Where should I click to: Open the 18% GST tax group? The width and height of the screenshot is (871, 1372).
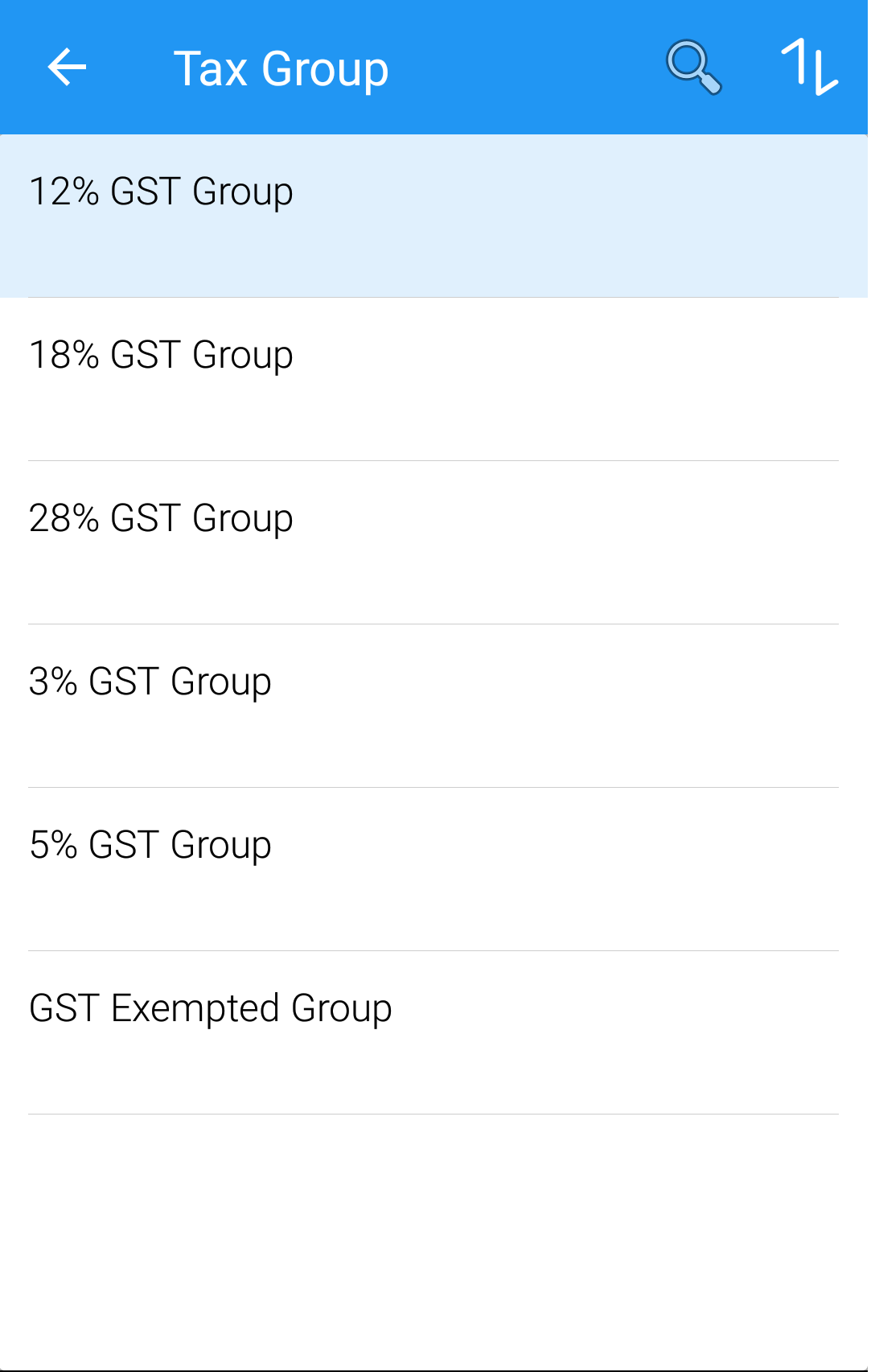click(x=434, y=380)
